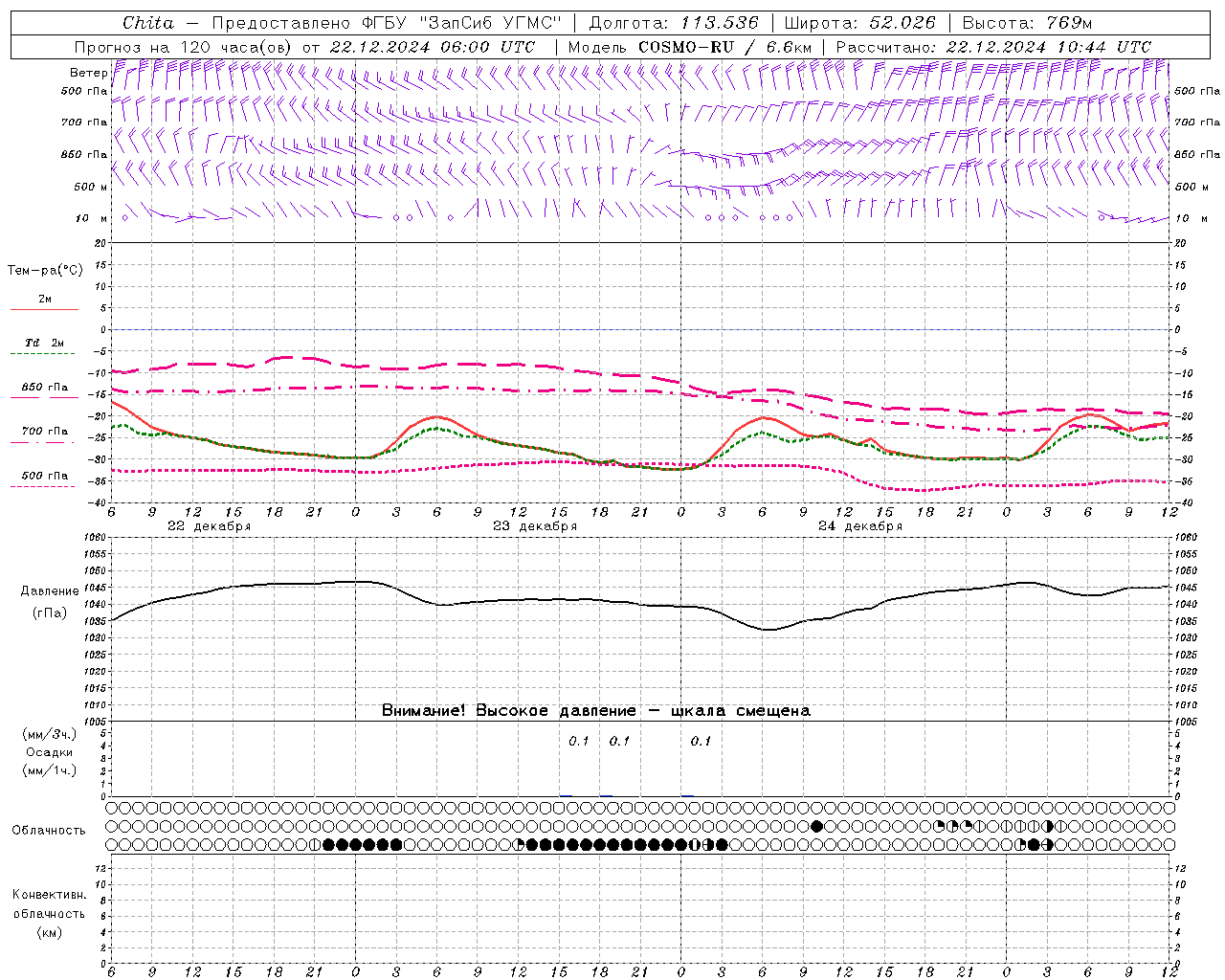This screenshot has height=980, width=1225.
Task: Click the "(мм/1ч.)" precipitation unit label
Action: (x=49, y=770)
